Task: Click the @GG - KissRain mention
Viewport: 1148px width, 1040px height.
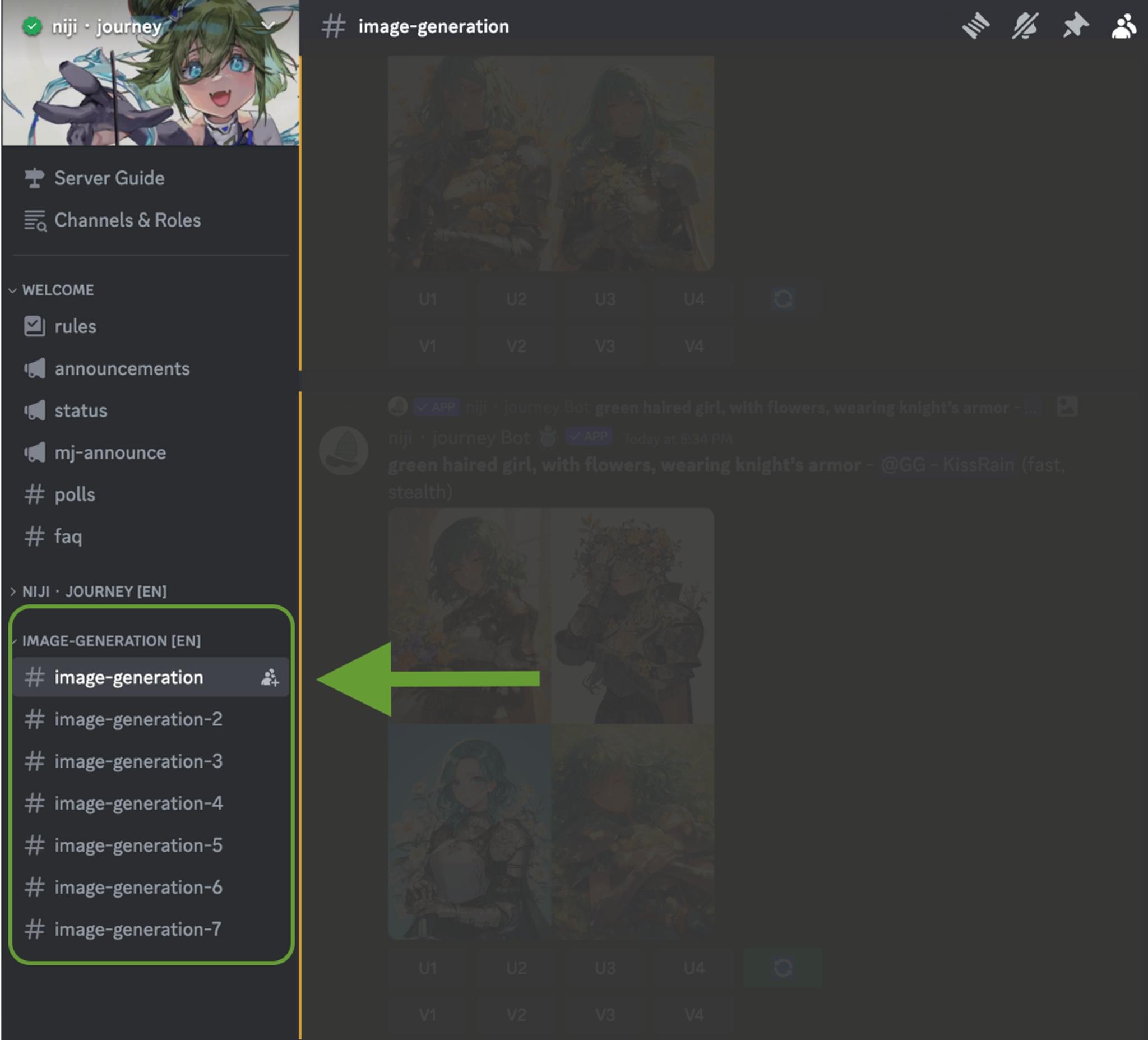Action: (x=947, y=465)
